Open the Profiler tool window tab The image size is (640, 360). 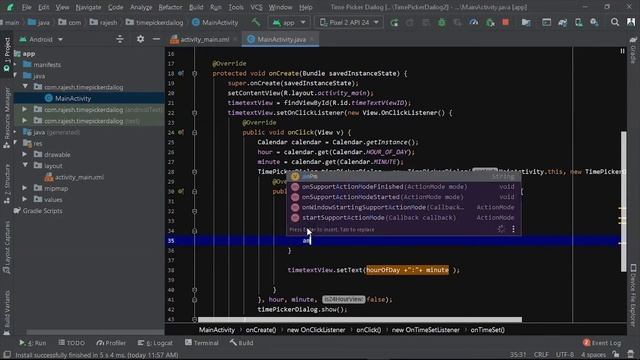(x=111, y=342)
